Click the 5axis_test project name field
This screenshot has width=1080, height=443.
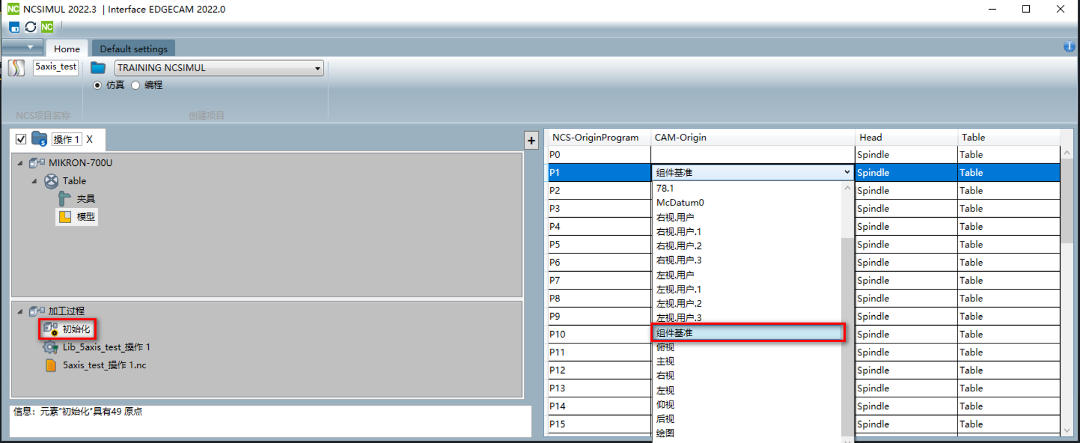tap(56, 68)
